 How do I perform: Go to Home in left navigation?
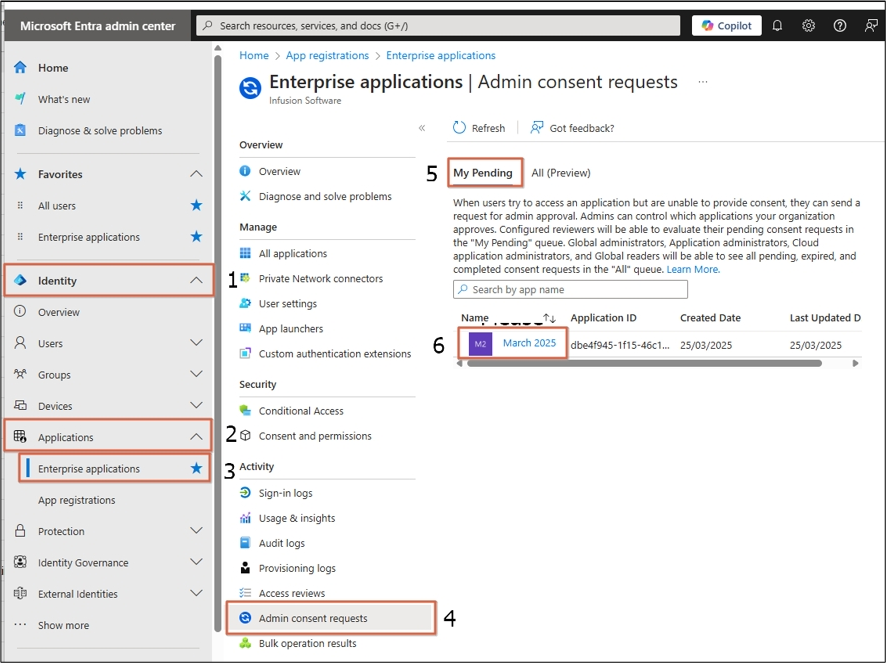pos(53,68)
